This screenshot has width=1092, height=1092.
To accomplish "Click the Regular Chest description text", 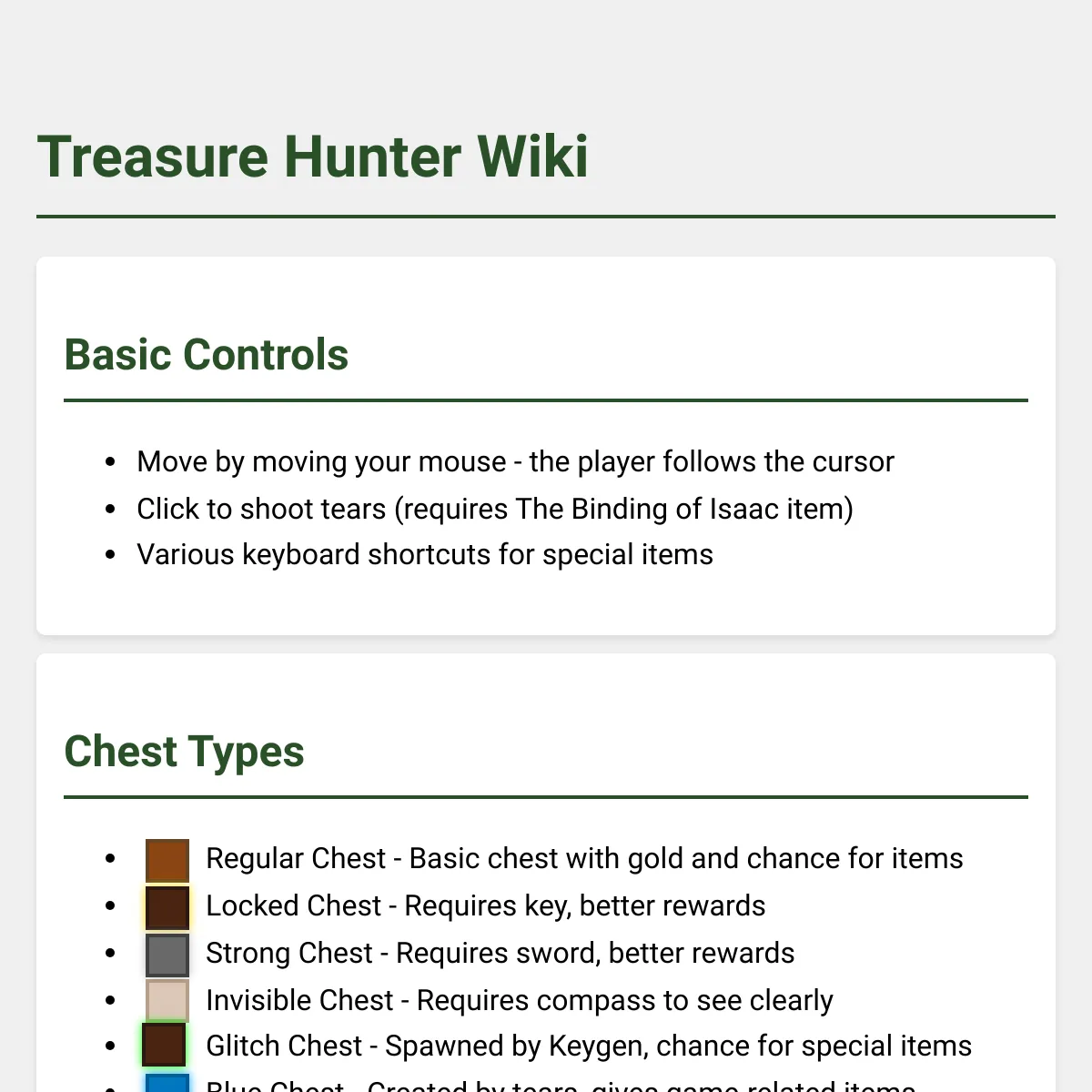I will click(x=584, y=858).
